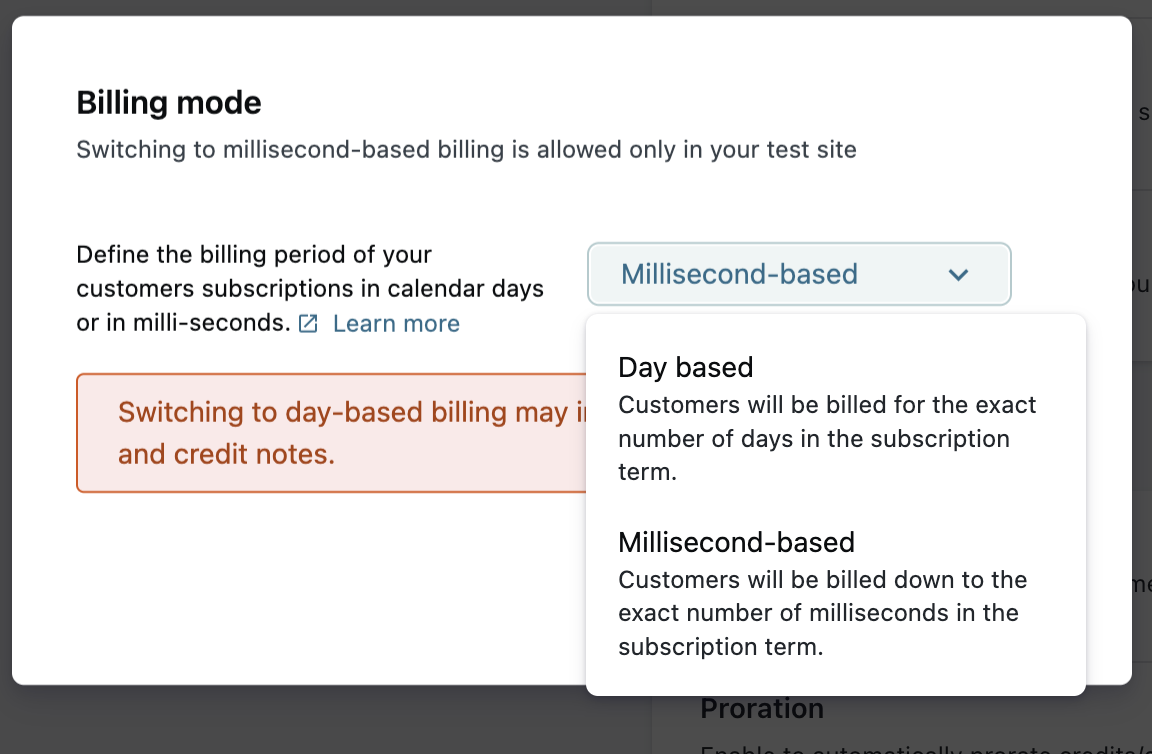Click the Proration heading behind the dialog
This screenshot has width=1152, height=754.
[762, 709]
